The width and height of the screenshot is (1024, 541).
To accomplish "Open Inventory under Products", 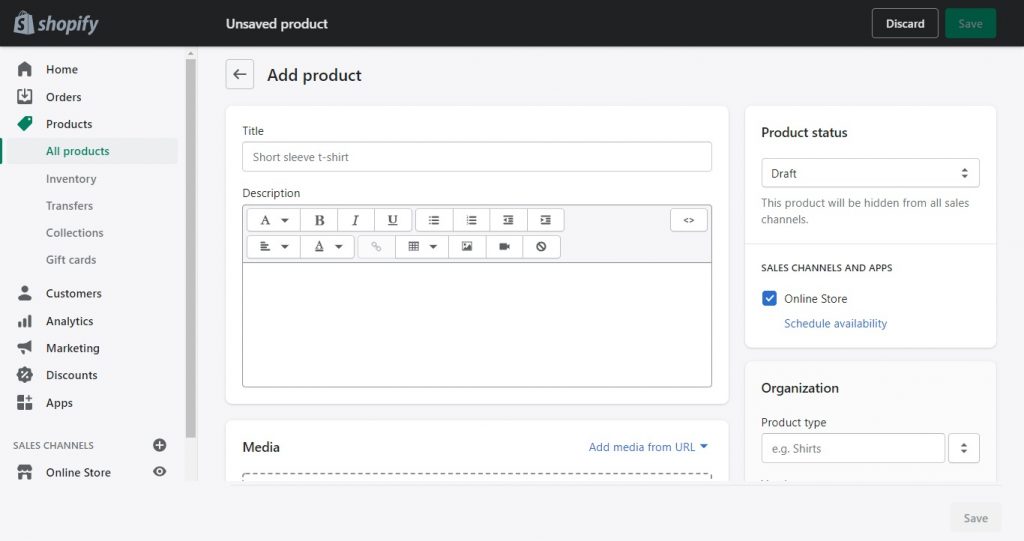I will pyautogui.click(x=71, y=179).
